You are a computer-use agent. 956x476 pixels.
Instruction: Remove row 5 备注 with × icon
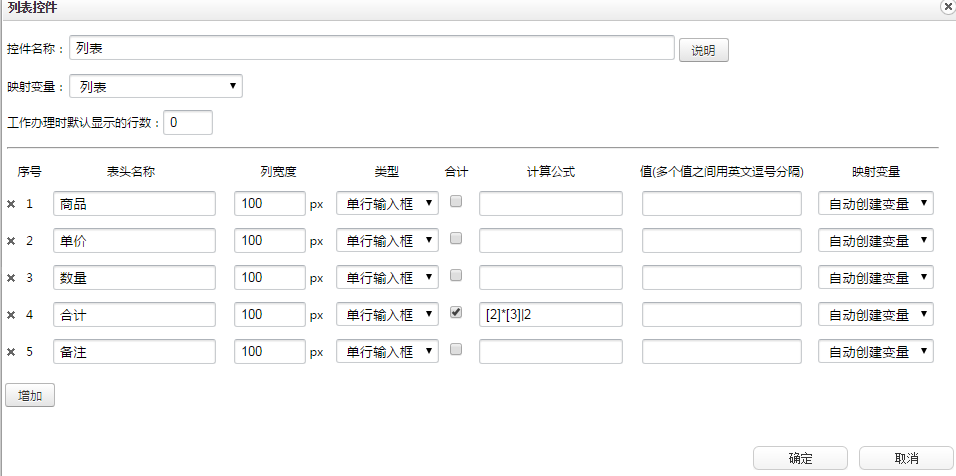coord(12,352)
